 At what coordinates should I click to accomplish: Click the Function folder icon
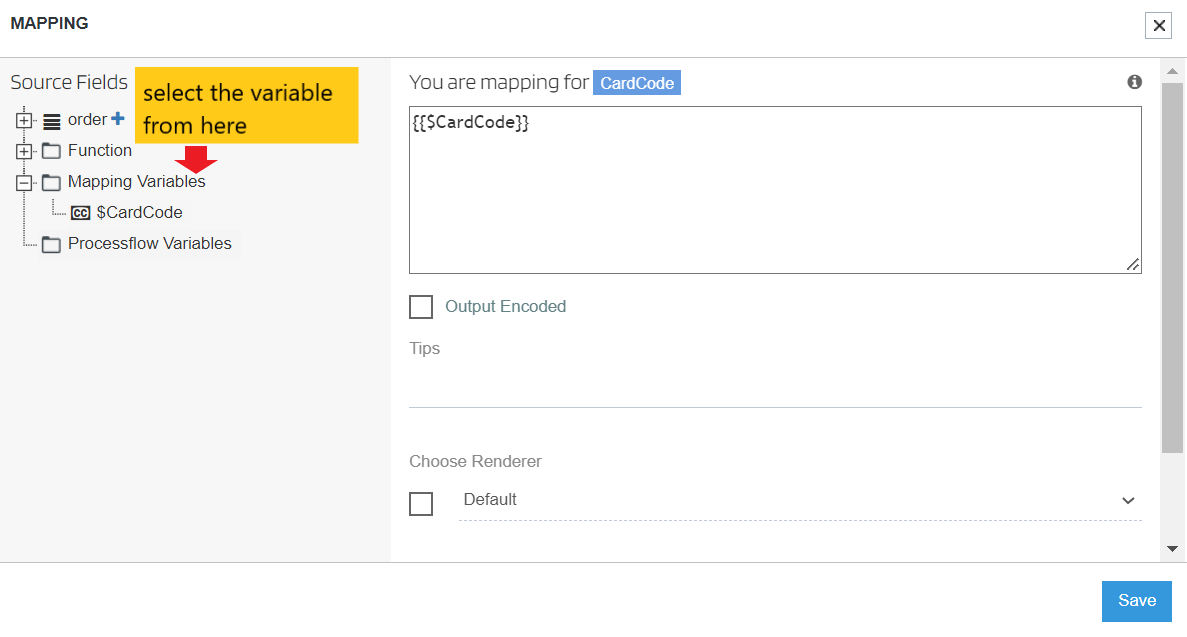click(x=52, y=151)
